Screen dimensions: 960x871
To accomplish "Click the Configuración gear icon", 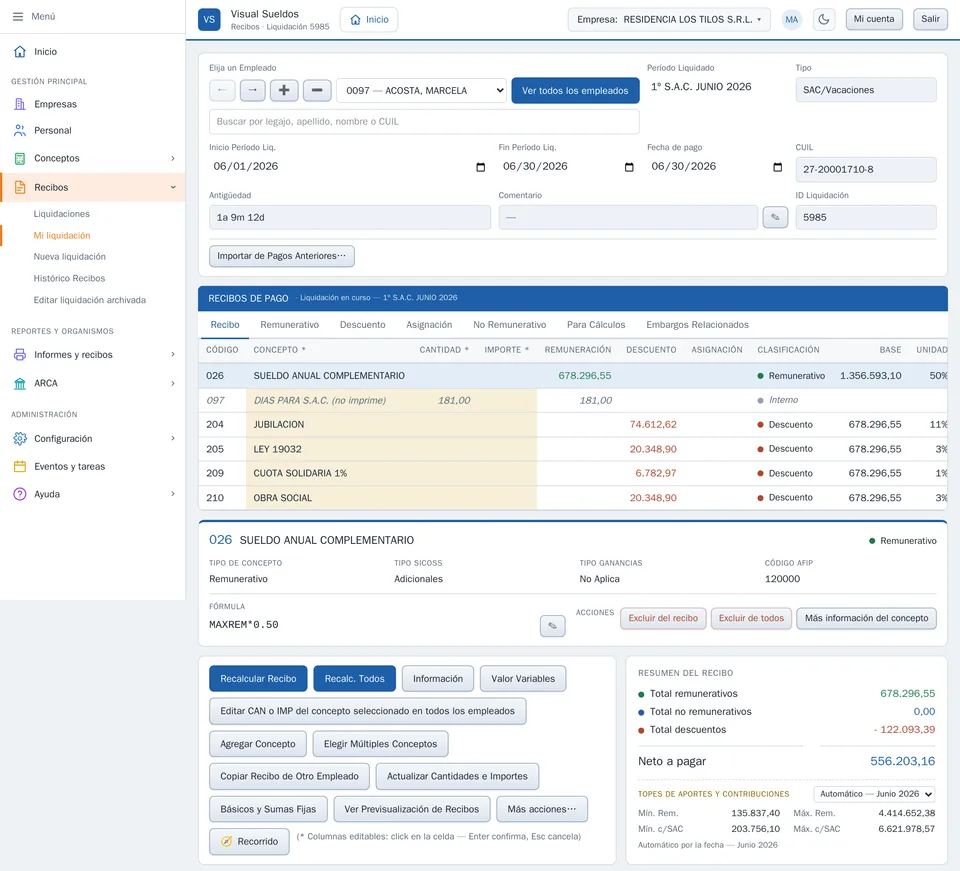I will point(20,438).
